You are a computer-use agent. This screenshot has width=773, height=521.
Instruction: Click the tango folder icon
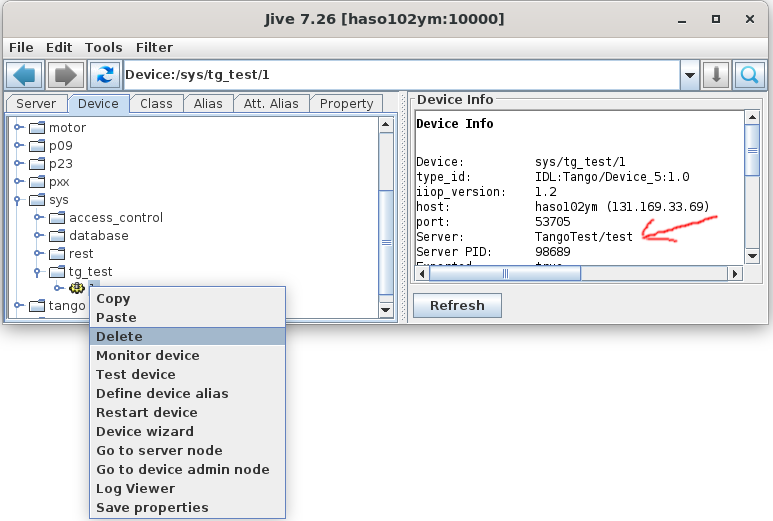pyautogui.click(x=37, y=306)
